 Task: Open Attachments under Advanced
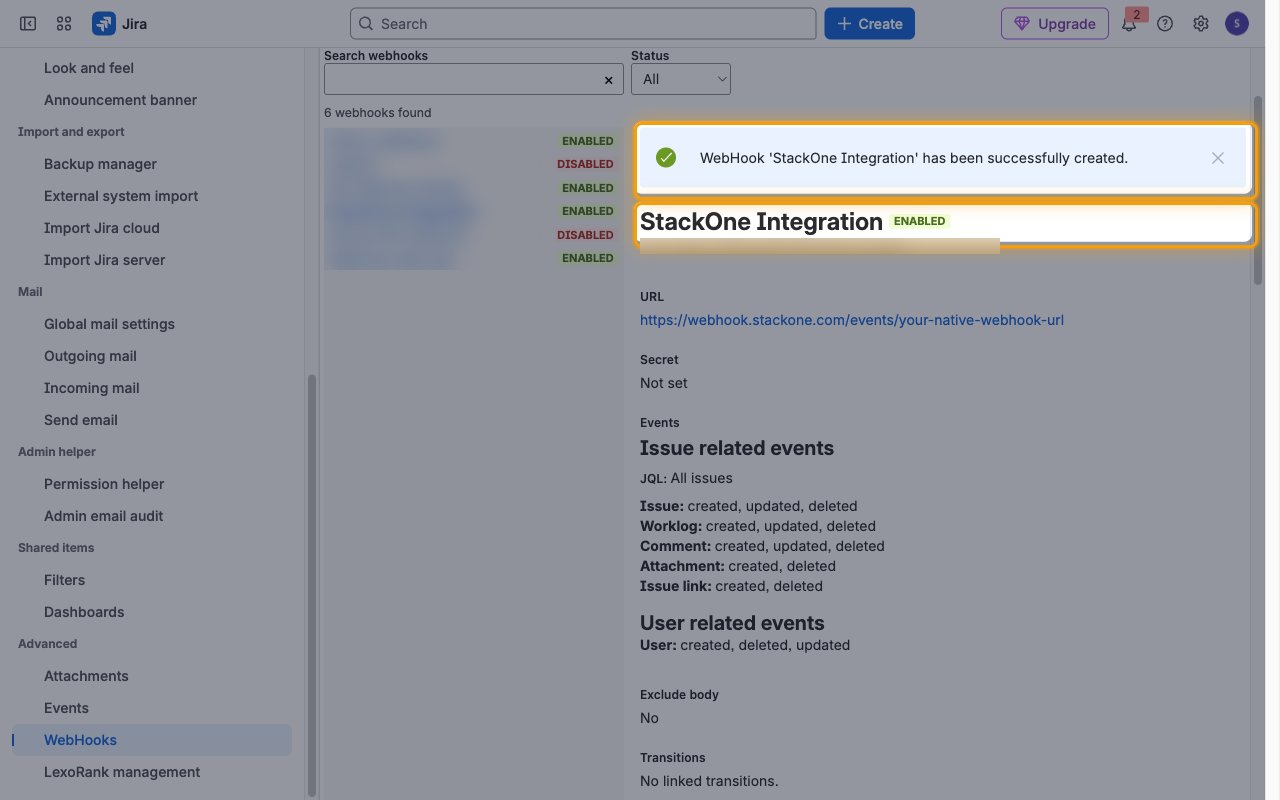pyautogui.click(x=86, y=676)
